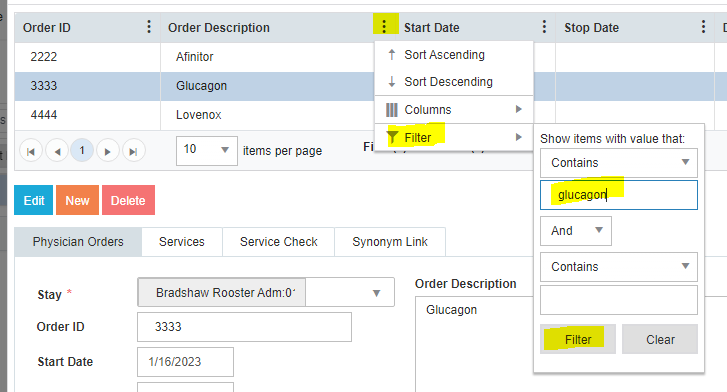
Task: Select Afinitor order description cell
Action: (x=268, y=57)
